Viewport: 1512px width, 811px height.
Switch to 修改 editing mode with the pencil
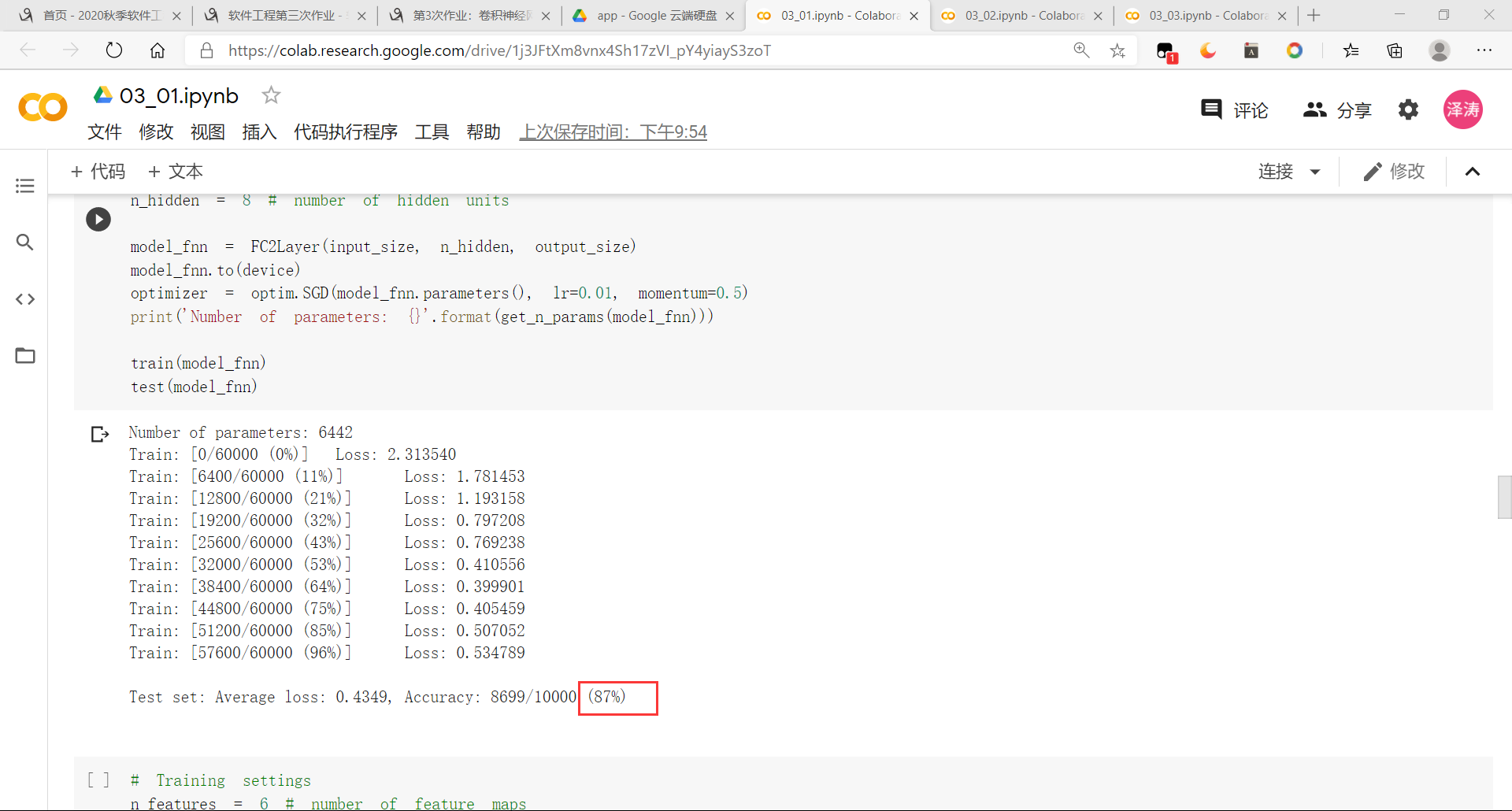tap(1394, 172)
